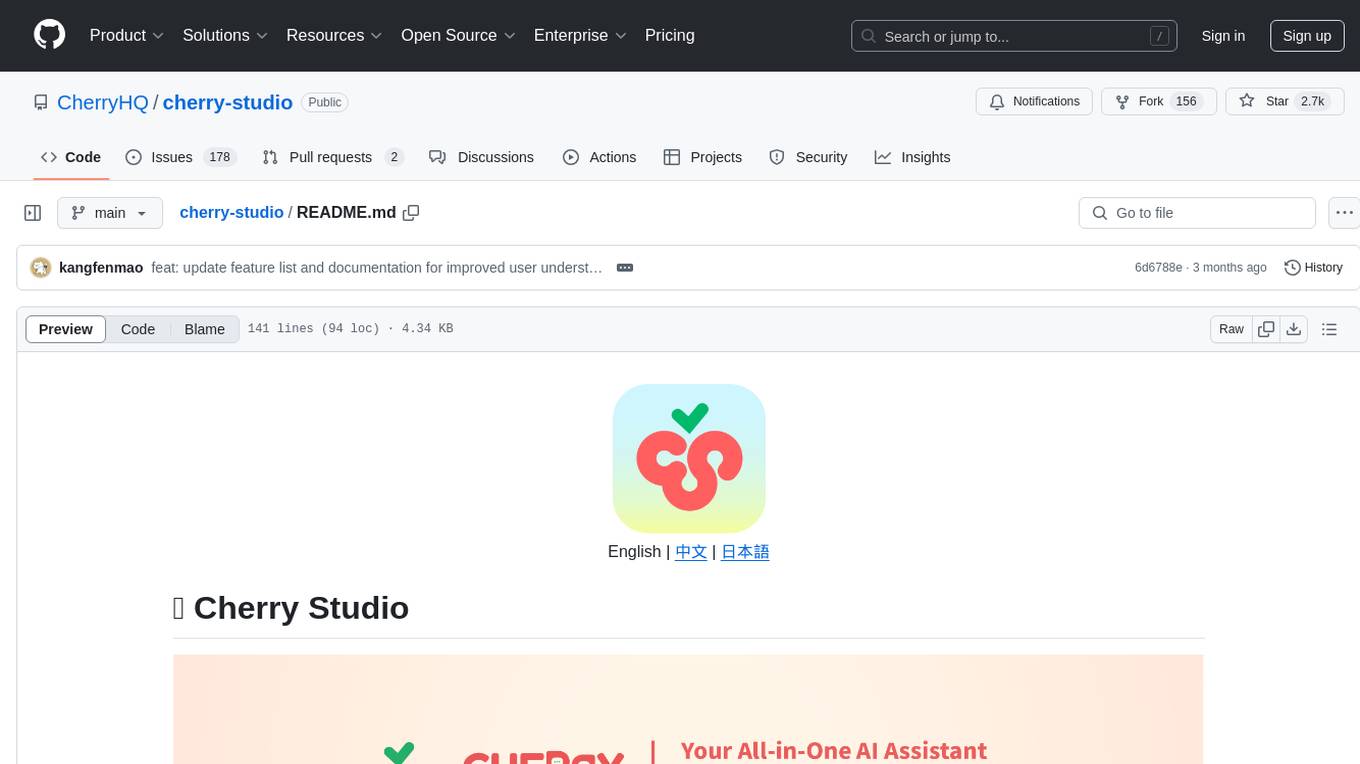Screen dimensions: 1360x764
Task: Open the Insights tab
Action: click(x=912, y=157)
